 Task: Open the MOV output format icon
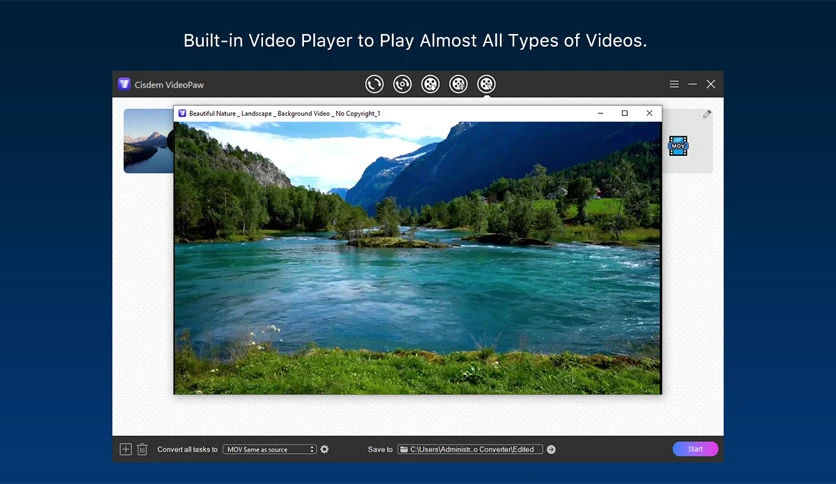pyautogui.click(x=678, y=146)
